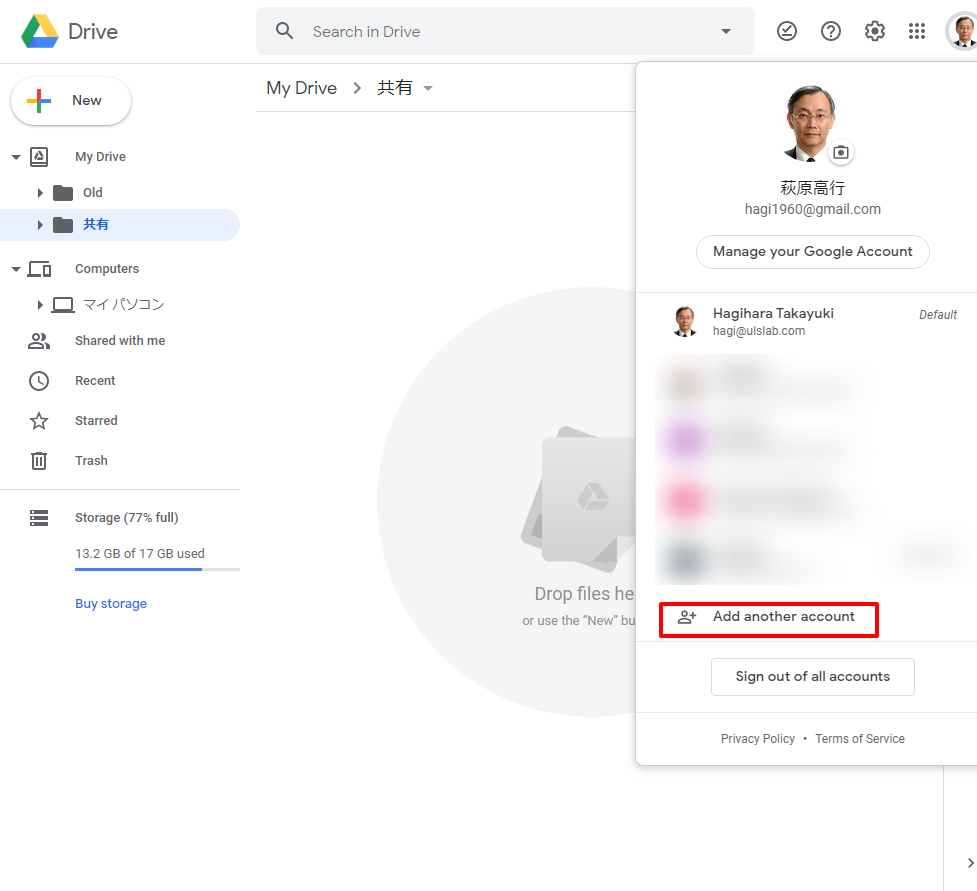This screenshot has width=977, height=891.
Task: Open the Terms of Service link
Action: click(x=860, y=739)
